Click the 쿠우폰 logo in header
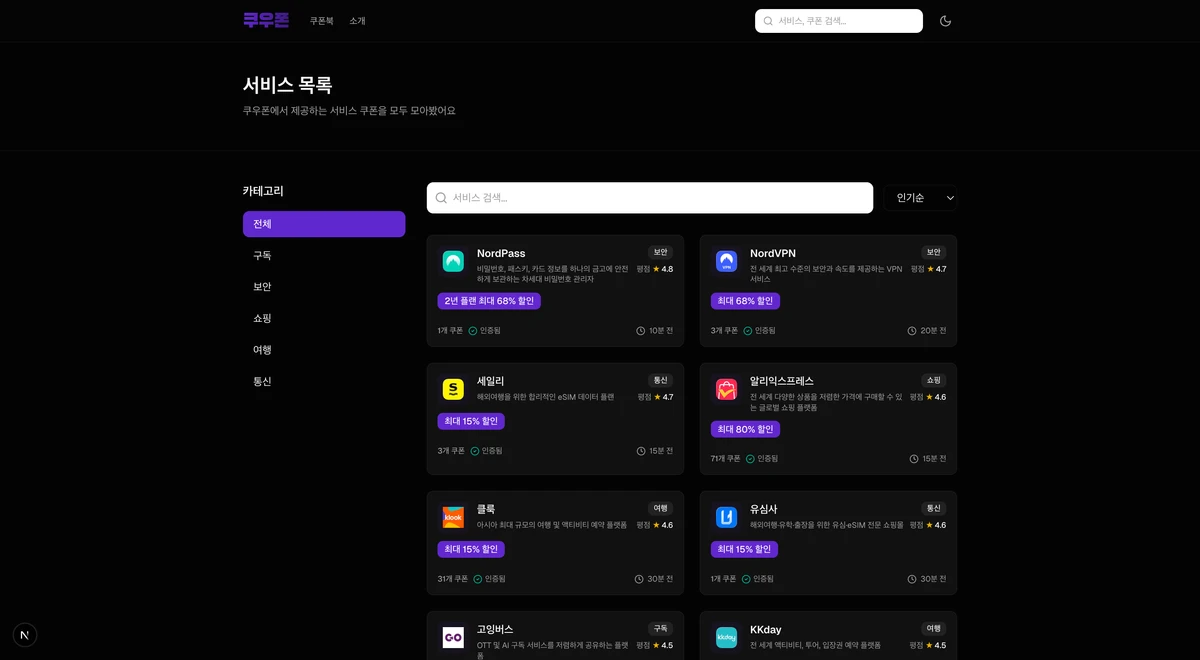This screenshot has height=660, width=1200. coord(266,20)
